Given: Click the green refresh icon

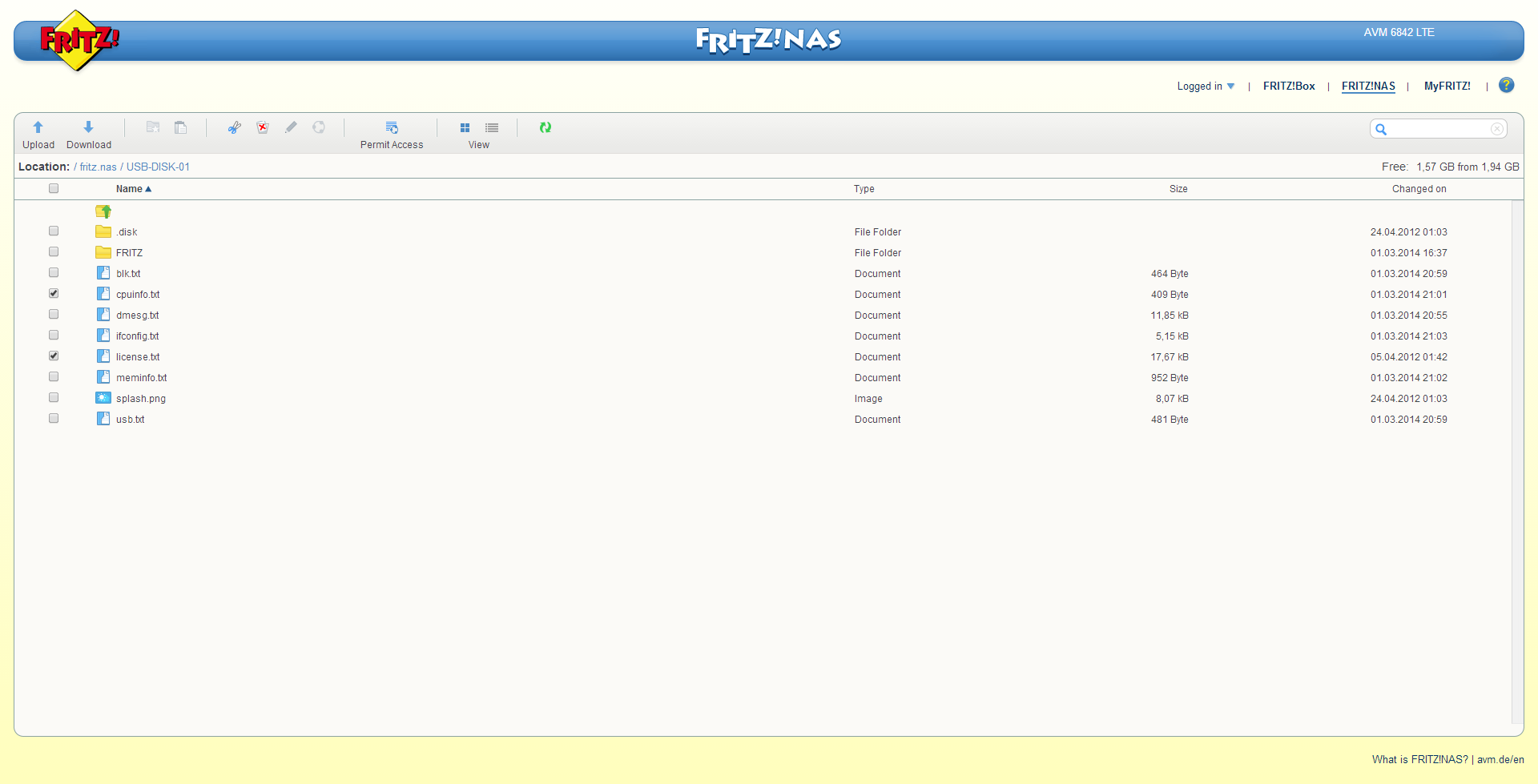Looking at the screenshot, I should 546,127.
